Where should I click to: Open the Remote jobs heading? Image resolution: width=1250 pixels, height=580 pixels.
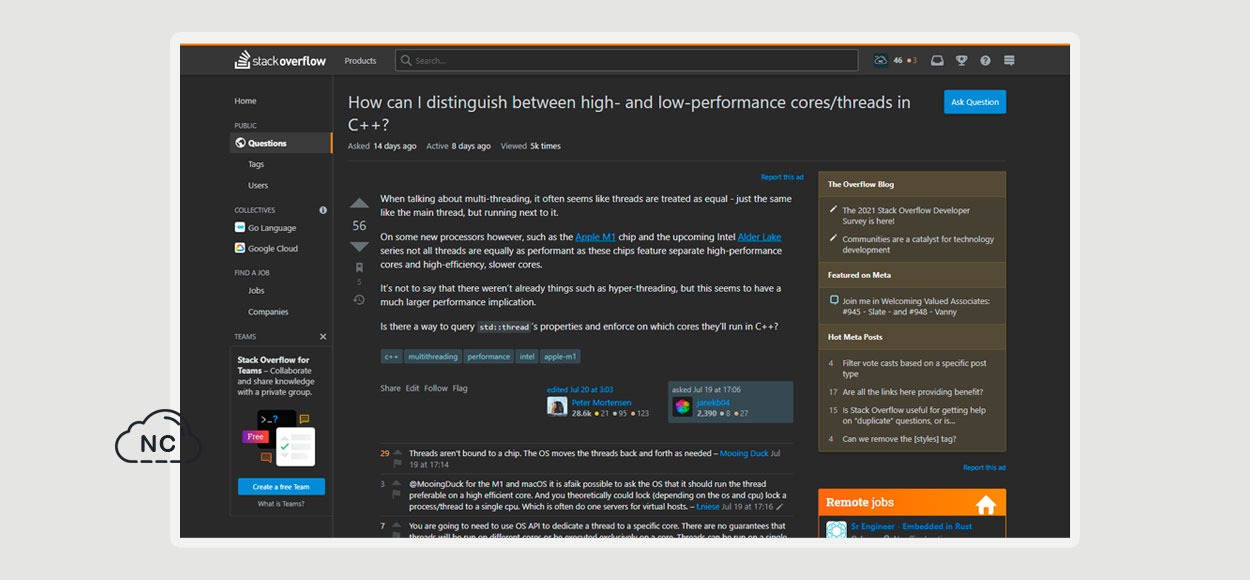pyautogui.click(x=860, y=503)
